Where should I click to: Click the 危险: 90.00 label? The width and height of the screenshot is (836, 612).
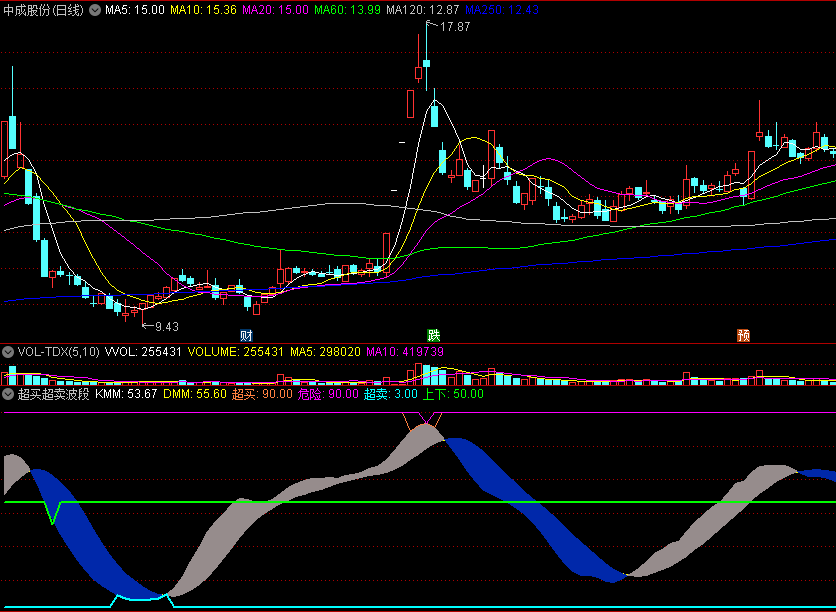(x=328, y=394)
